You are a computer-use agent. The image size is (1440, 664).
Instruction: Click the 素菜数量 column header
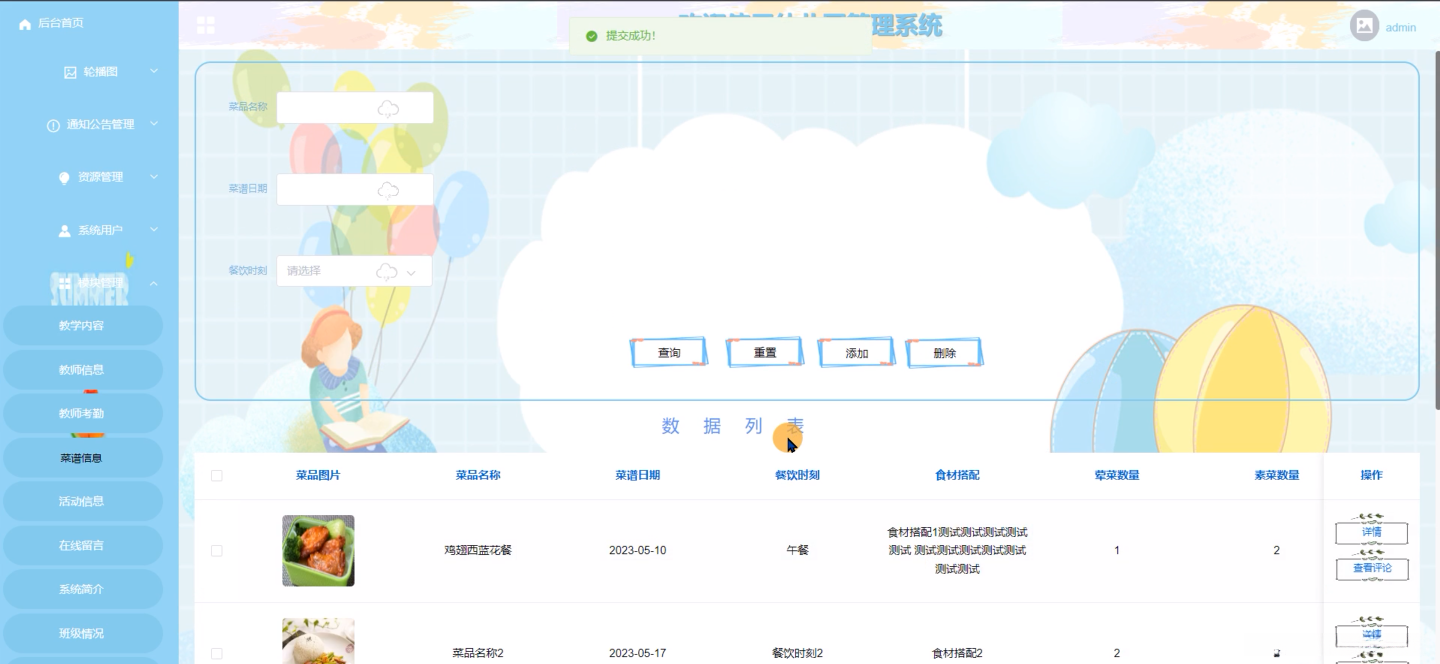(1277, 476)
